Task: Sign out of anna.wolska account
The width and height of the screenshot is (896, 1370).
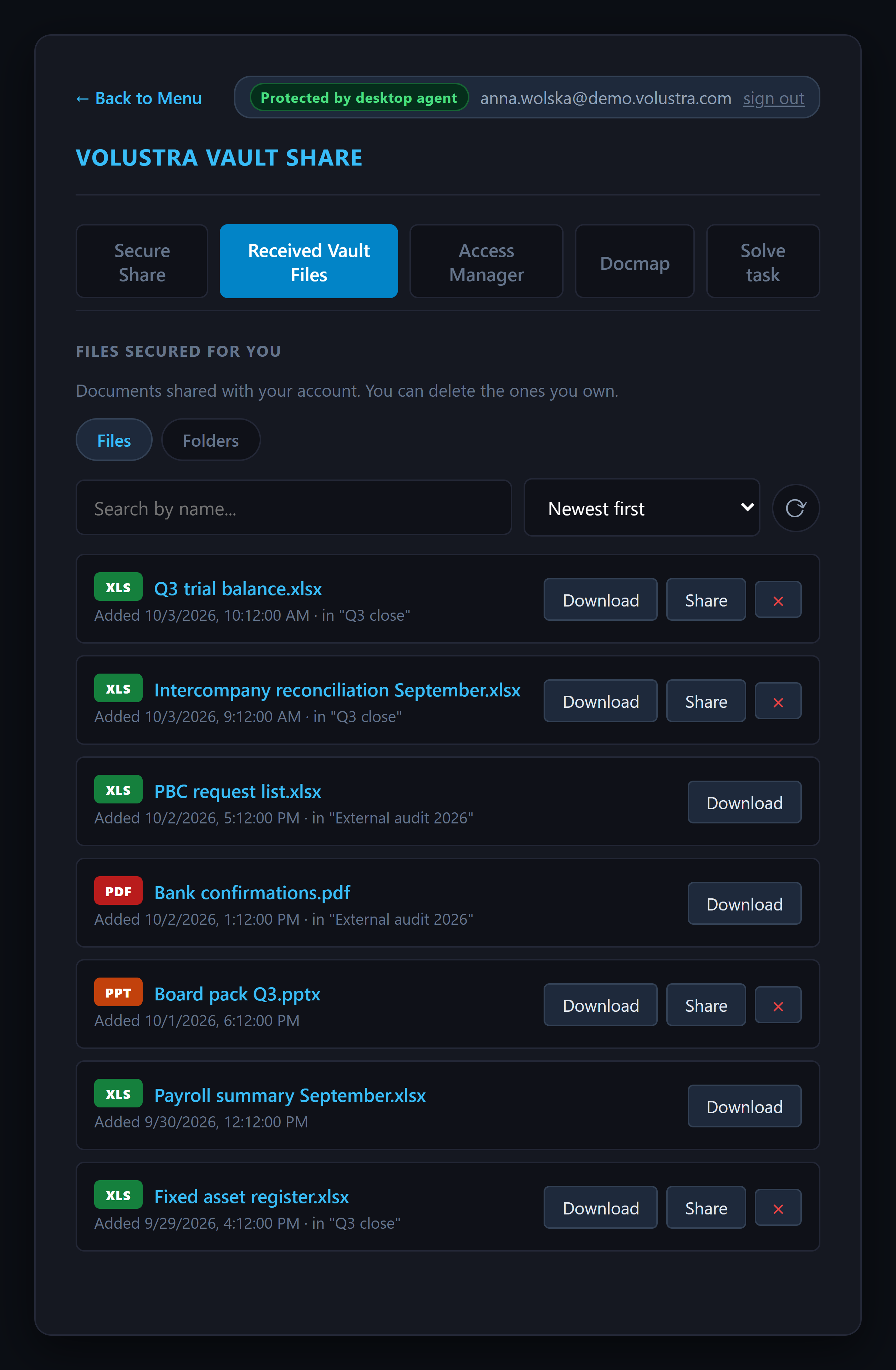Action: click(x=773, y=98)
